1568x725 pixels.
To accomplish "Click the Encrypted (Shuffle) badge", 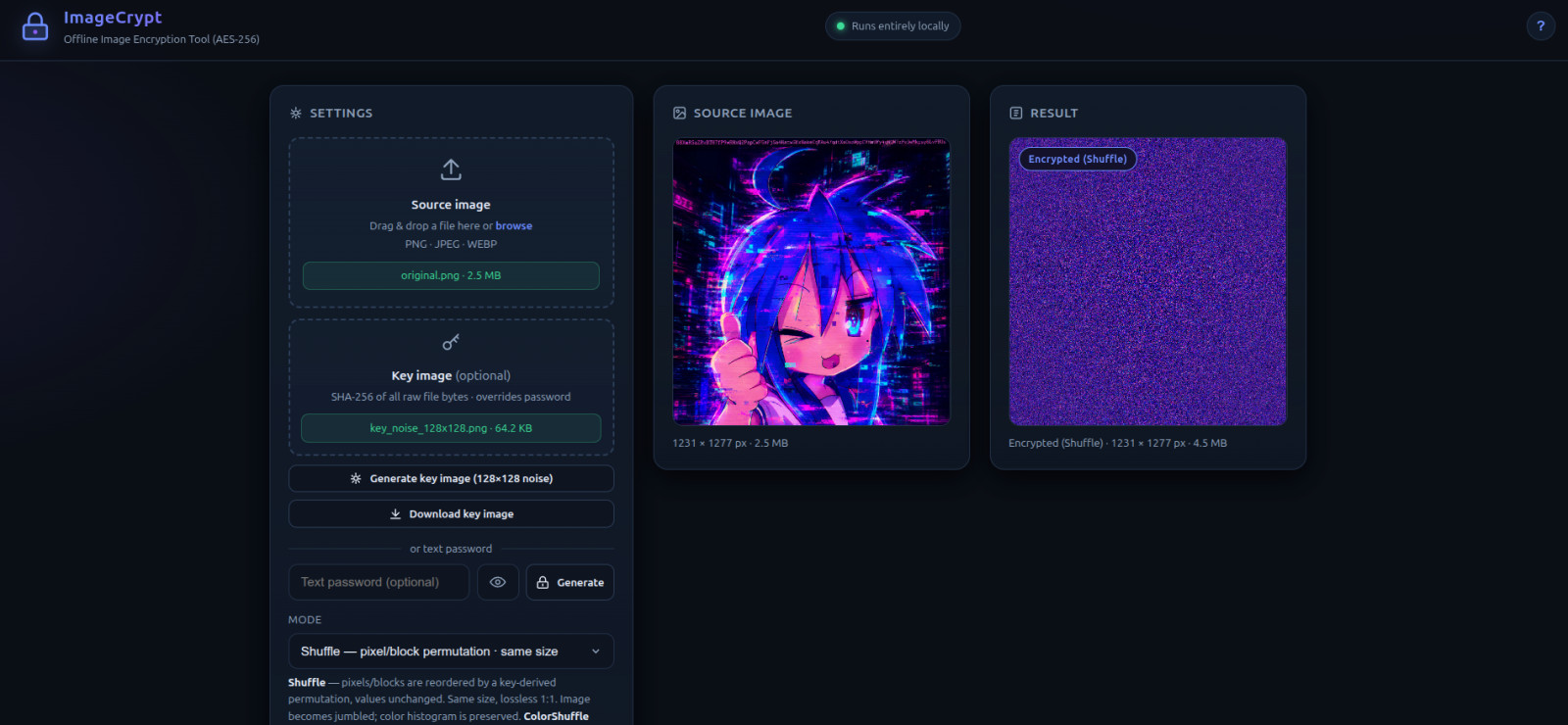I will pos(1078,159).
